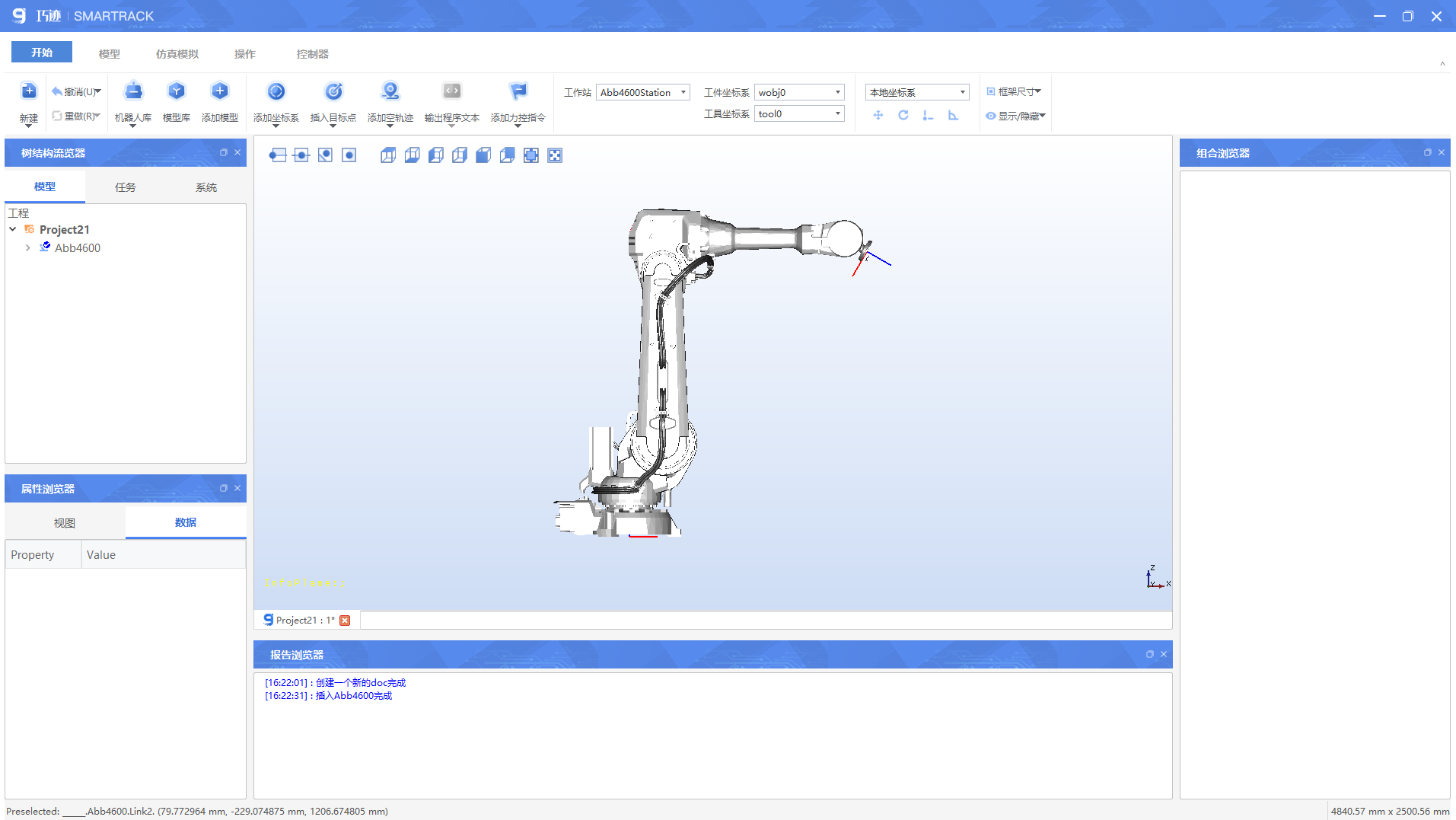
Task: Collapse the ribbon with the caret arrow
Action: (x=1442, y=65)
